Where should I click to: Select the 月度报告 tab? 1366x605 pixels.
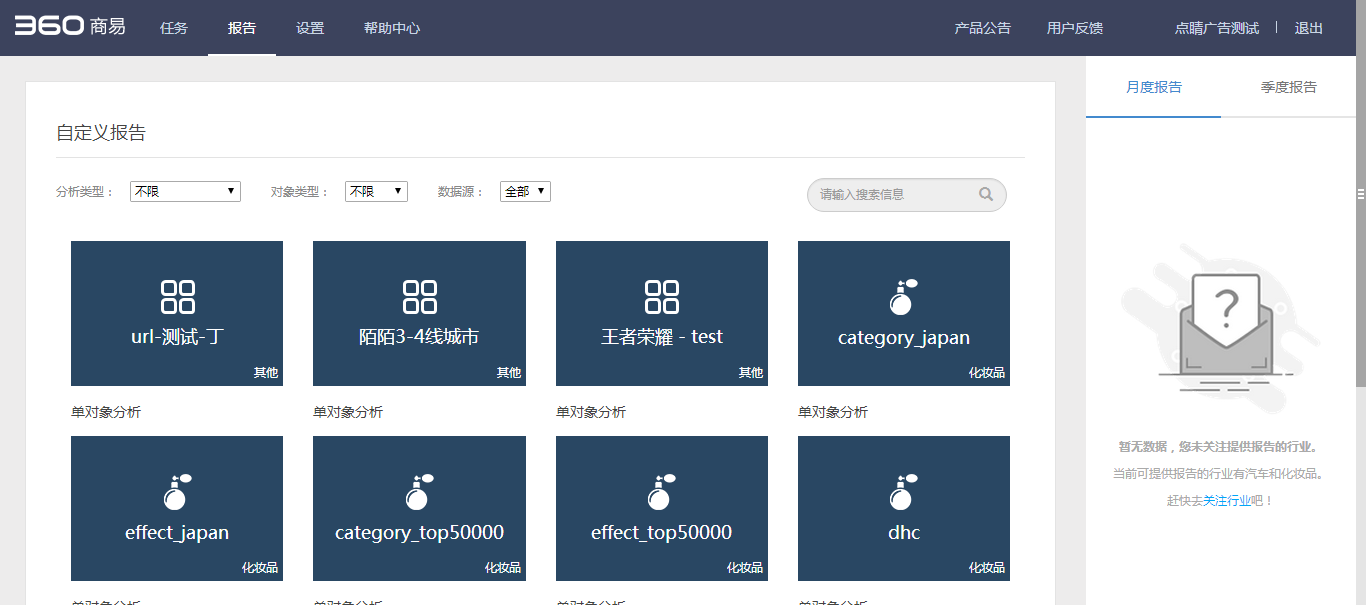coord(1153,87)
